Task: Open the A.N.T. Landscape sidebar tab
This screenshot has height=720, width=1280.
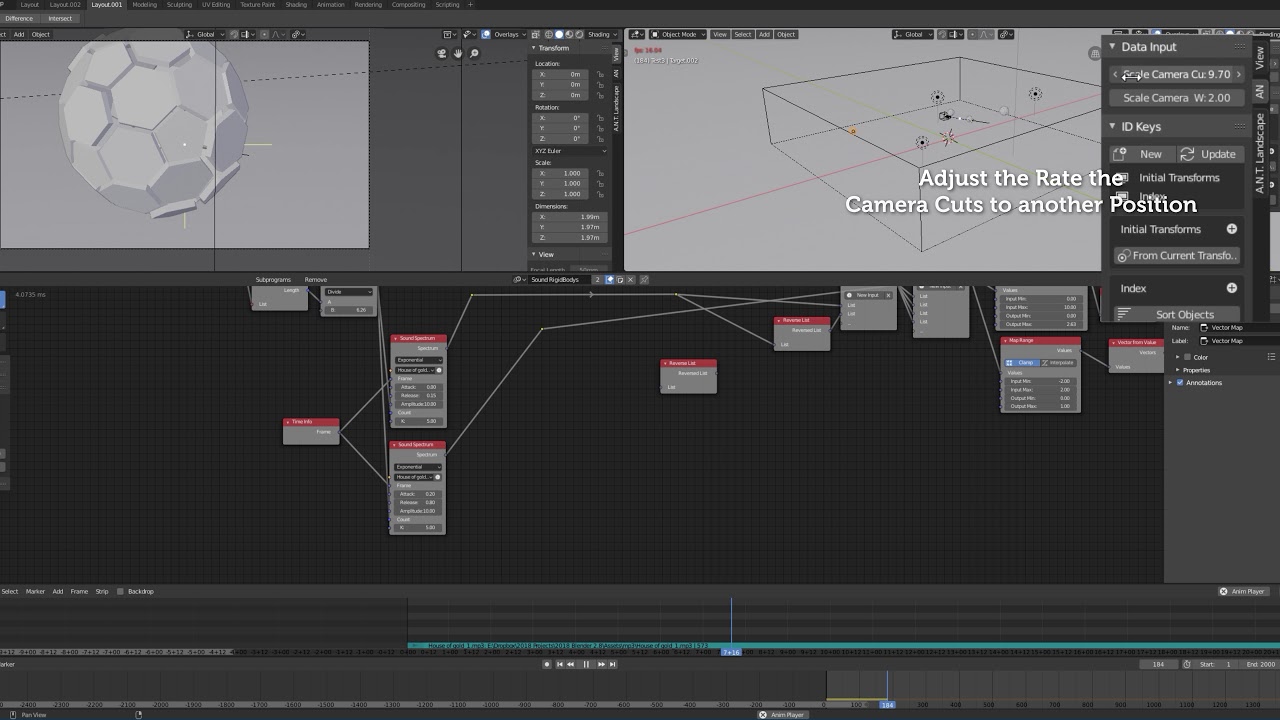Action: coord(1260,153)
